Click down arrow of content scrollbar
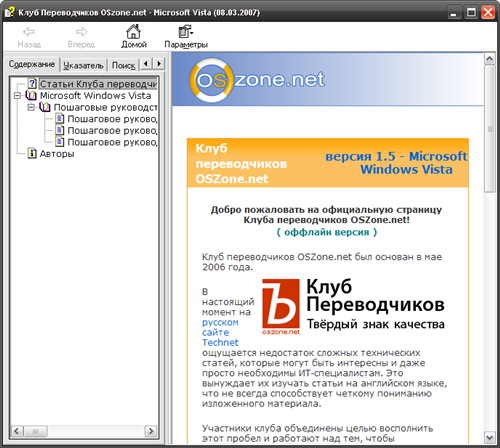The width and height of the screenshot is (500, 448). (x=489, y=437)
